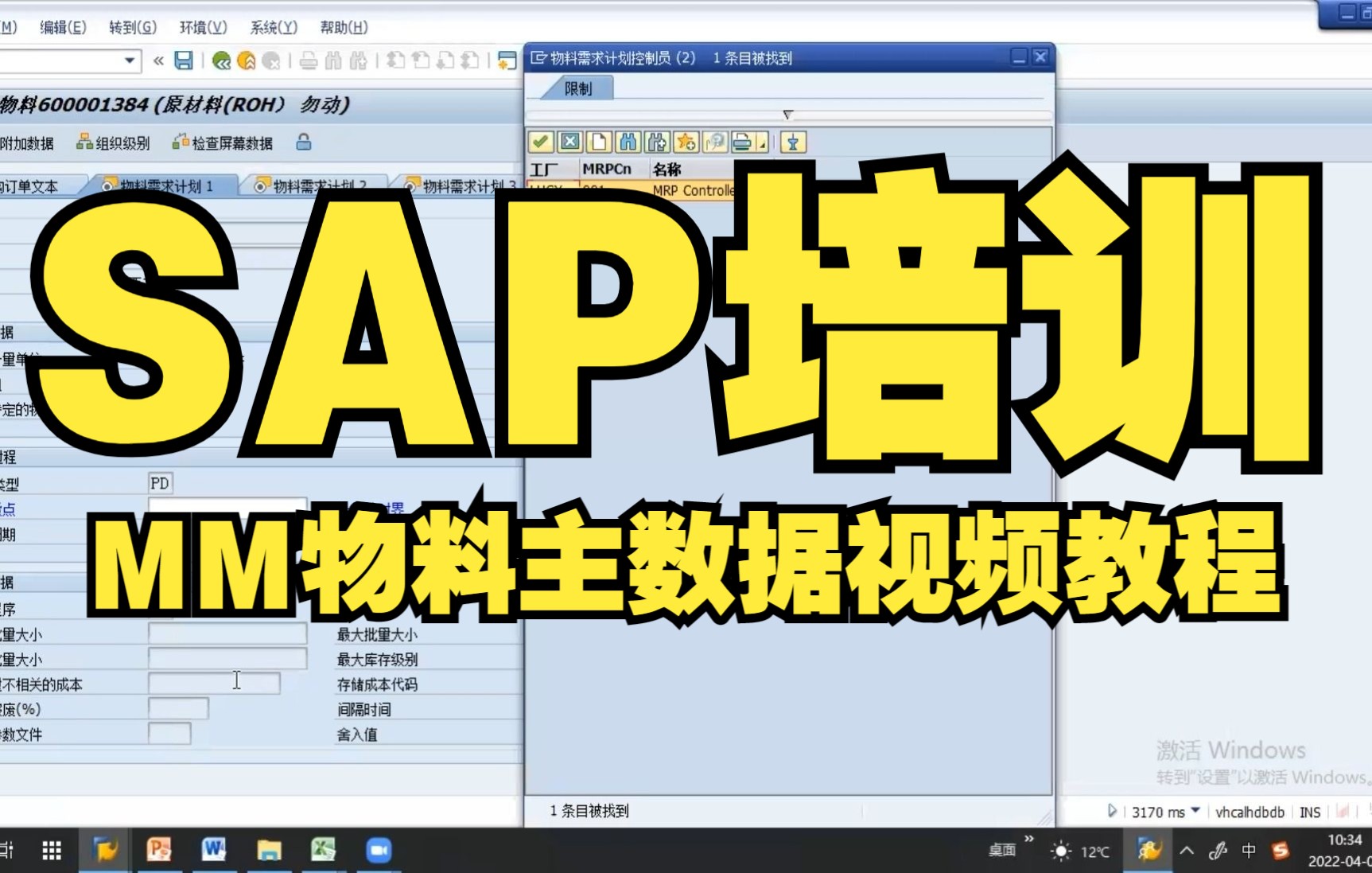Open Word from the taskbar

pyautogui.click(x=213, y=850)
